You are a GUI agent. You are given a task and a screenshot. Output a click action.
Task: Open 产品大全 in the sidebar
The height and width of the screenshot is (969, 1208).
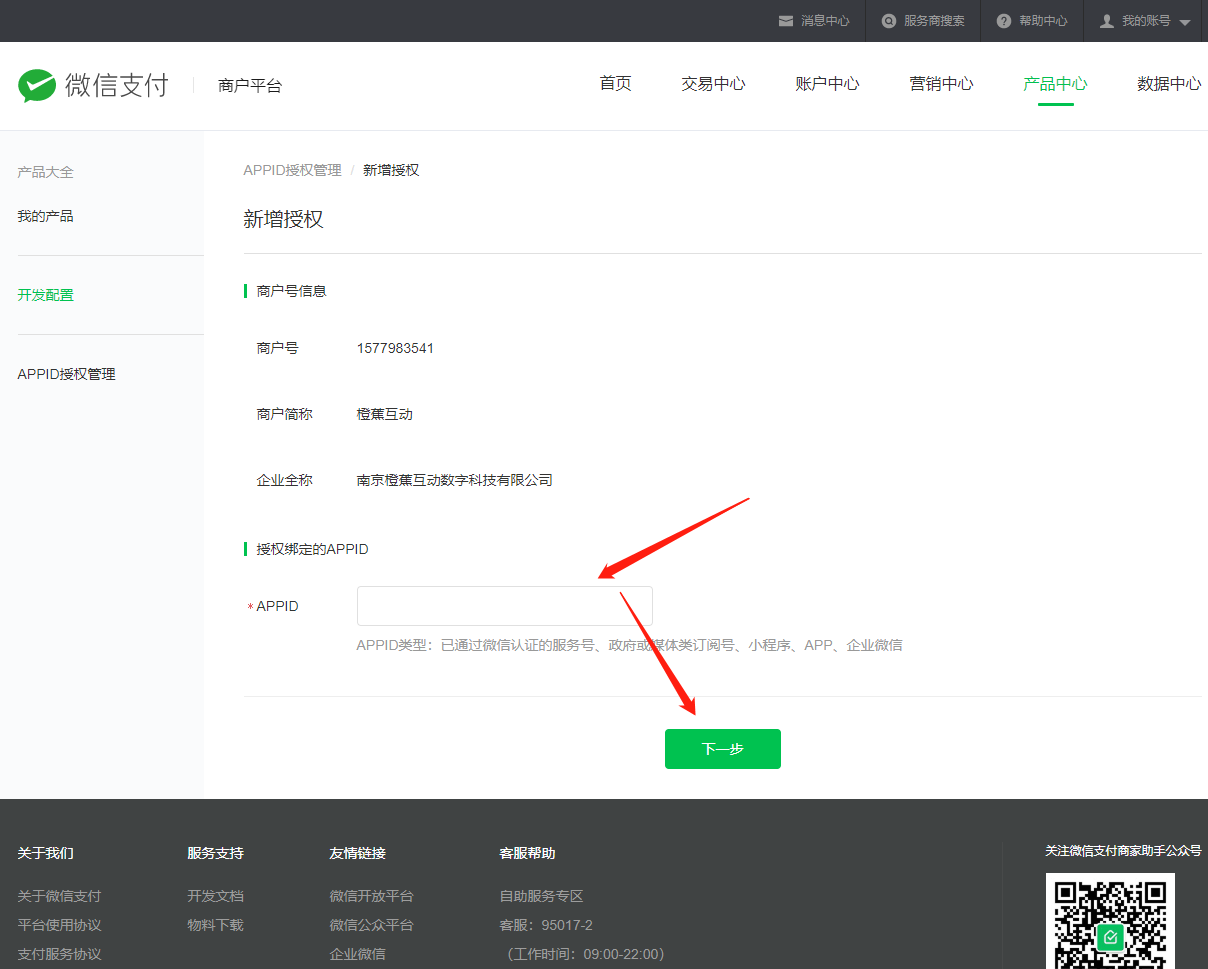[45, 172]
